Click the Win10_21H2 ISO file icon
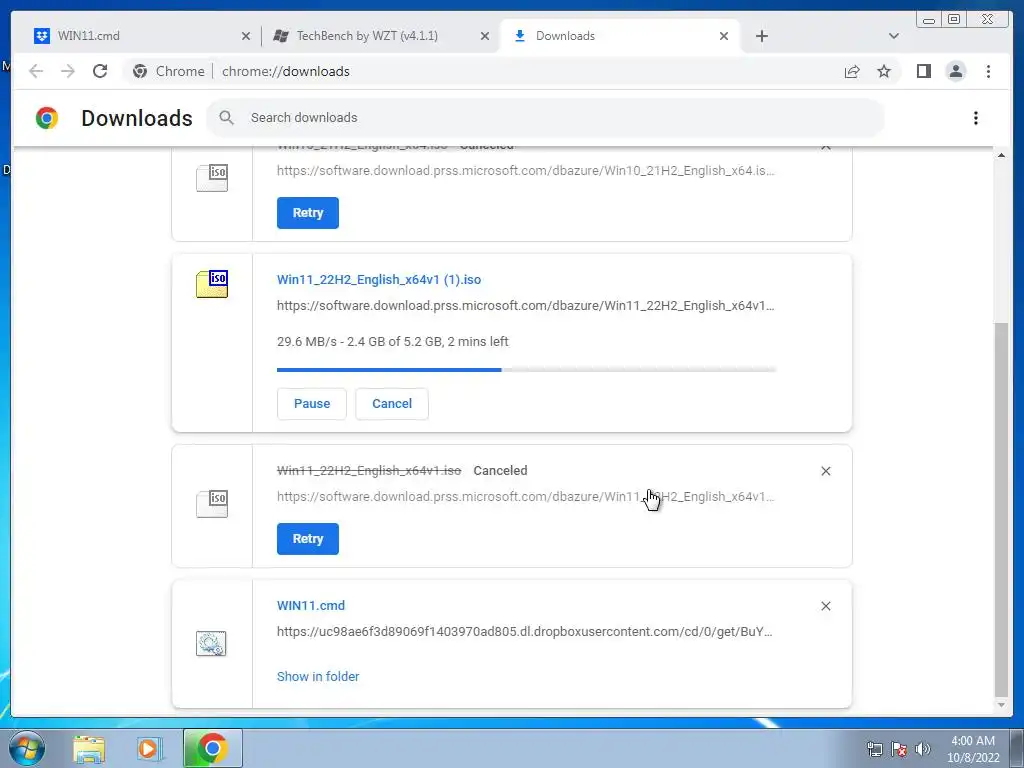Viewport: 1024px width, 768px height. [212, 178]
